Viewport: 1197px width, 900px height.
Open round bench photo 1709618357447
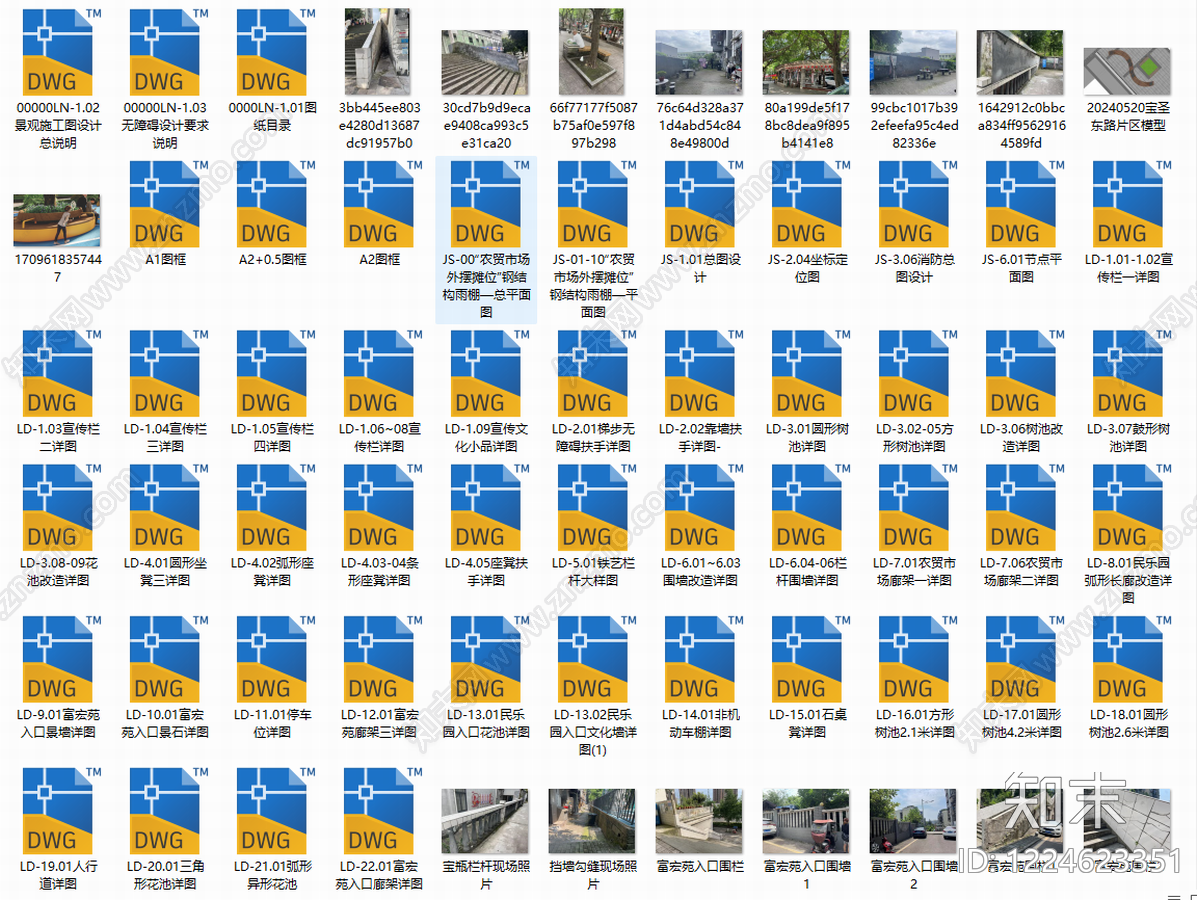click(57, 221)
